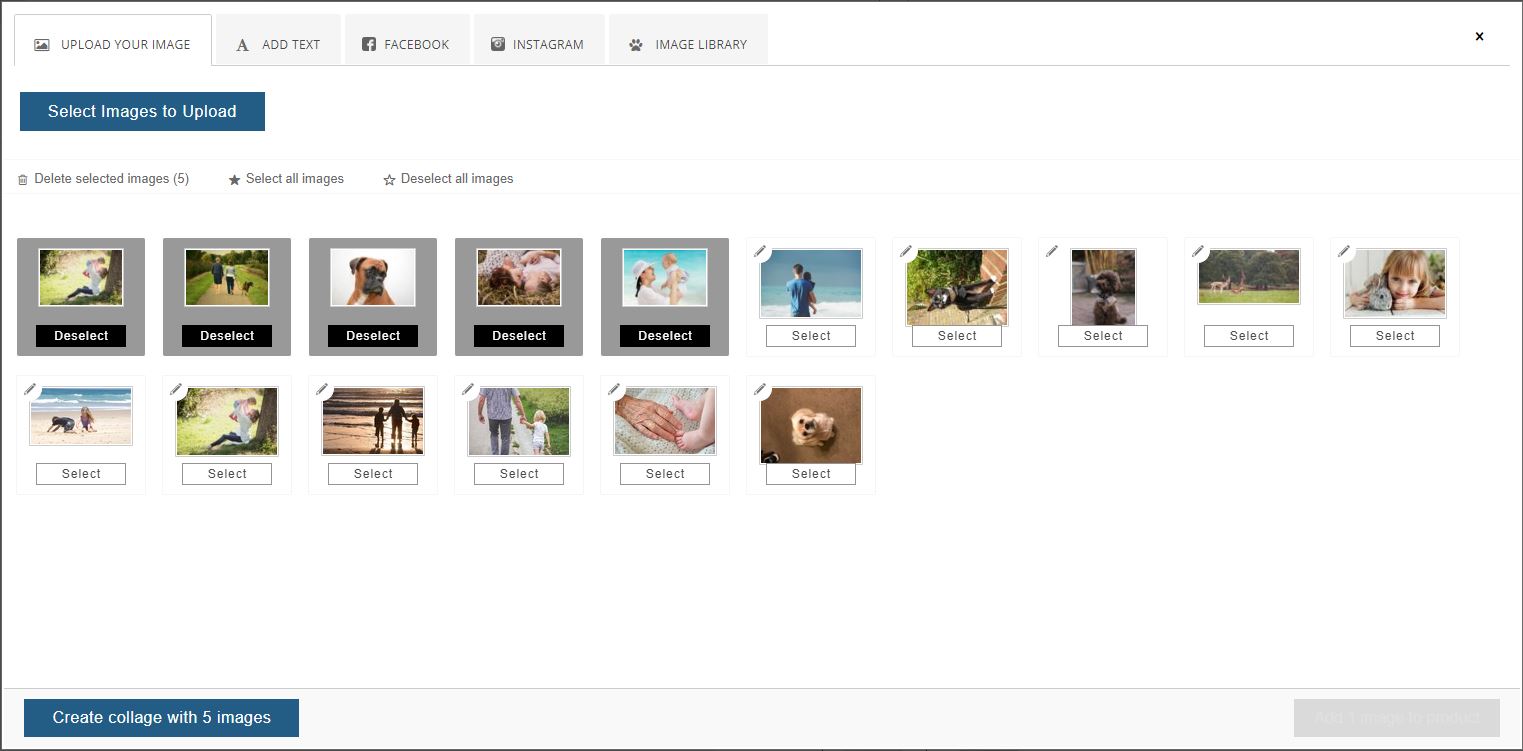Click the paw print icon on Image Library tab
This screenshot has width=1523, height=751.
pyautogui.click(x=634, y=44)
